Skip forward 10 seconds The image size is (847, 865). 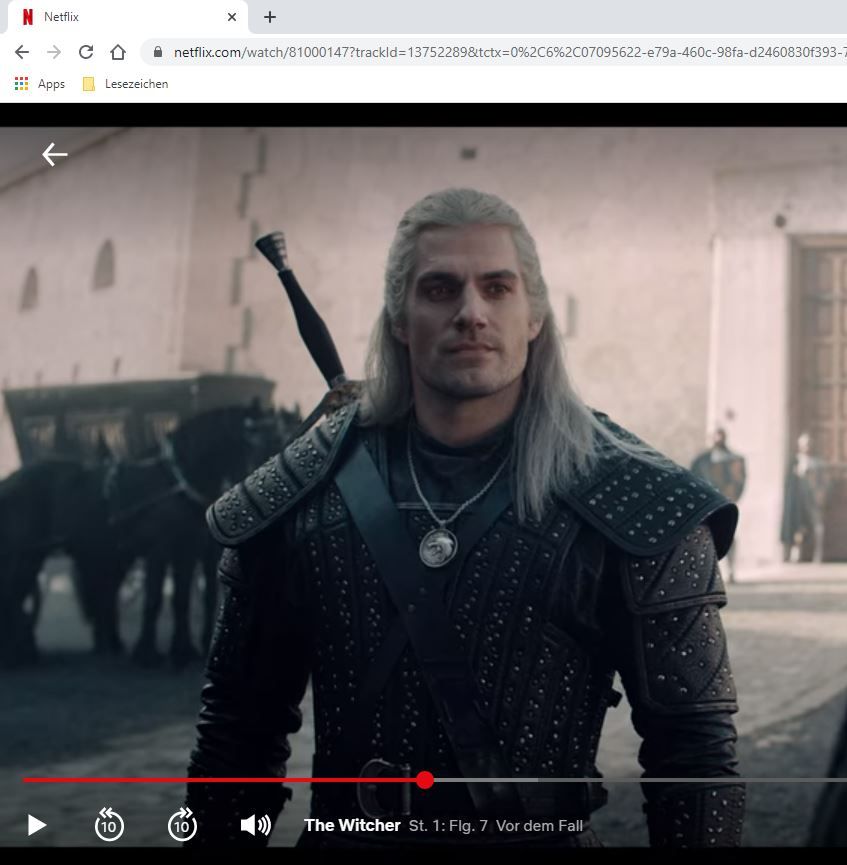(x=182, y=825)
